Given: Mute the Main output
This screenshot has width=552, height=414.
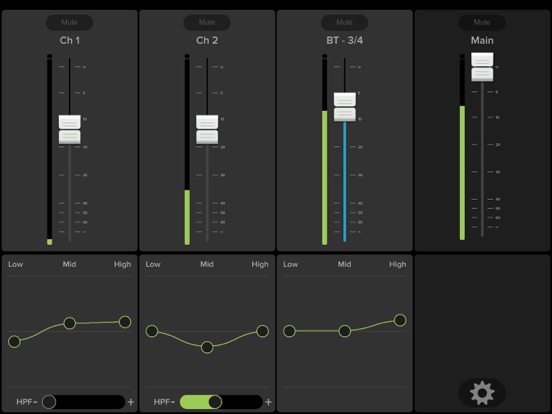Looking at the screenshot, I should (x=482, y=22).
